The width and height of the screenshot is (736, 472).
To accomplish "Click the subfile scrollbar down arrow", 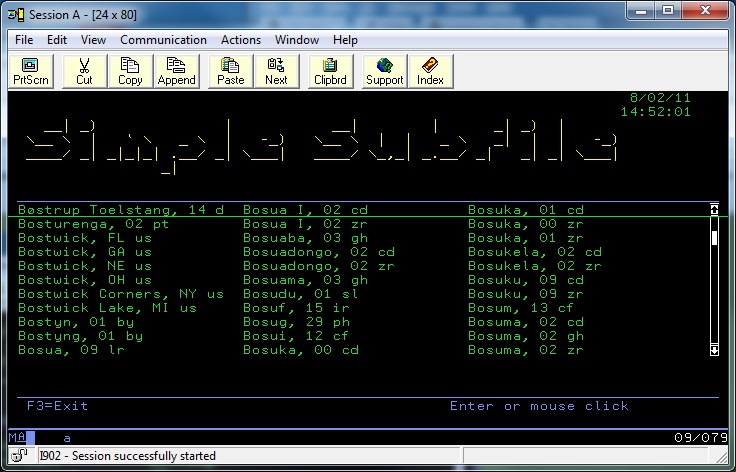I will [x=714, y=350].
